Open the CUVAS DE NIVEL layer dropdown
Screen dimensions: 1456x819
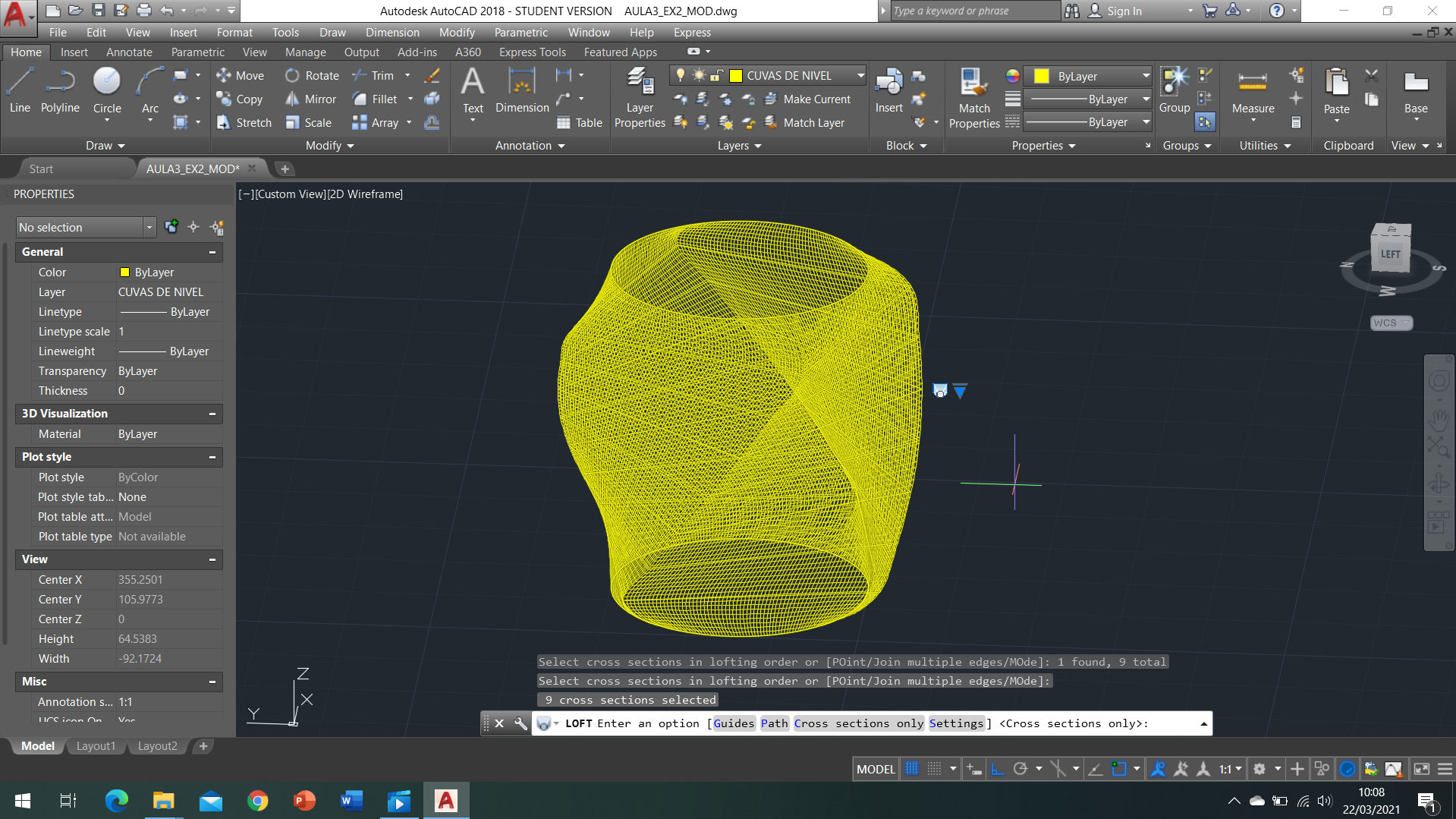tap(860, 75)
